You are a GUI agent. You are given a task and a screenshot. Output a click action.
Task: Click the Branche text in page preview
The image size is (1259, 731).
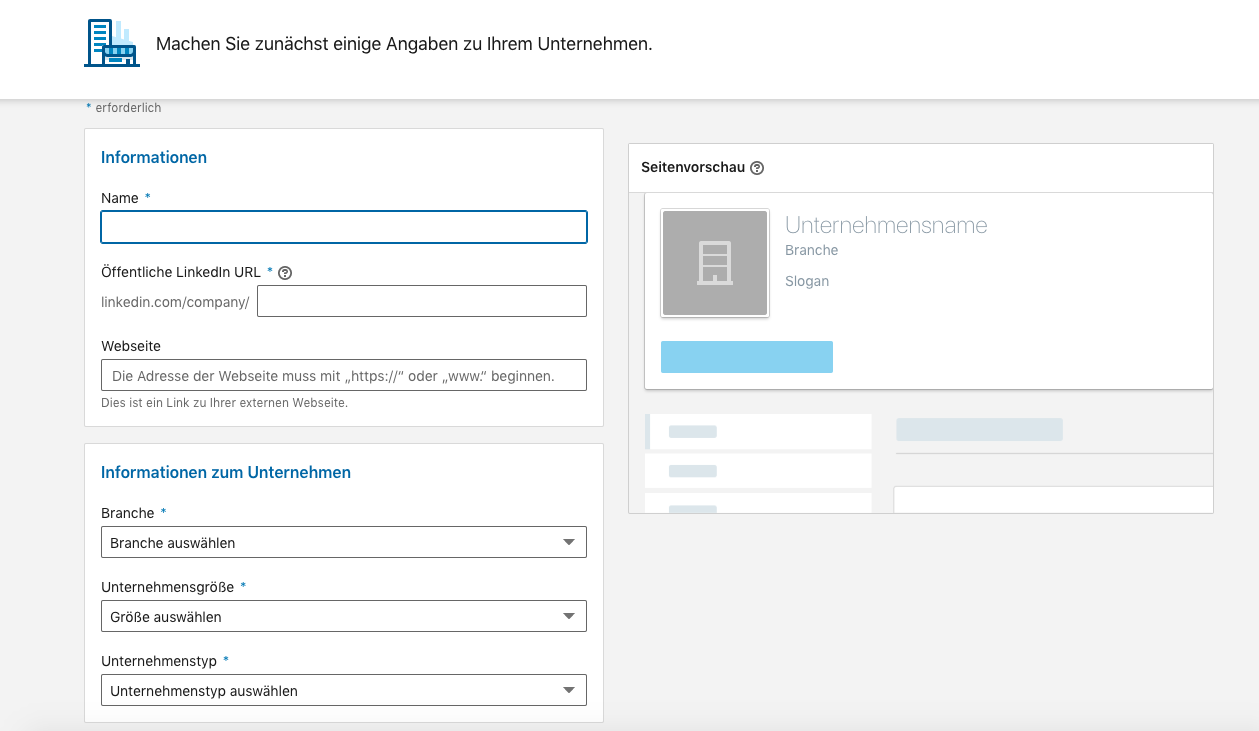tap(812, 250)
